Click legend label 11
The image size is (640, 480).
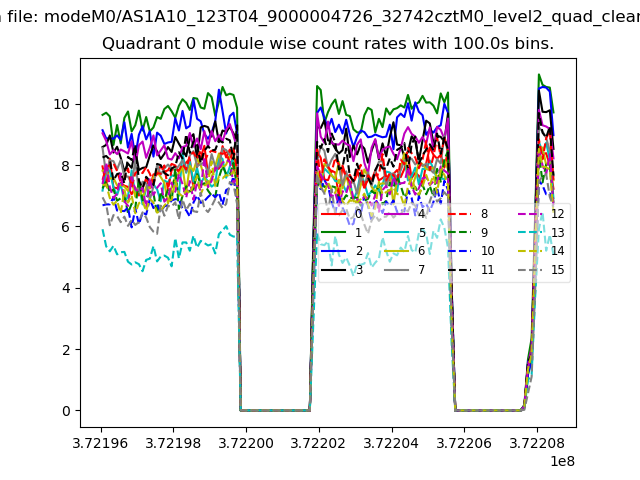click(488, 270)
